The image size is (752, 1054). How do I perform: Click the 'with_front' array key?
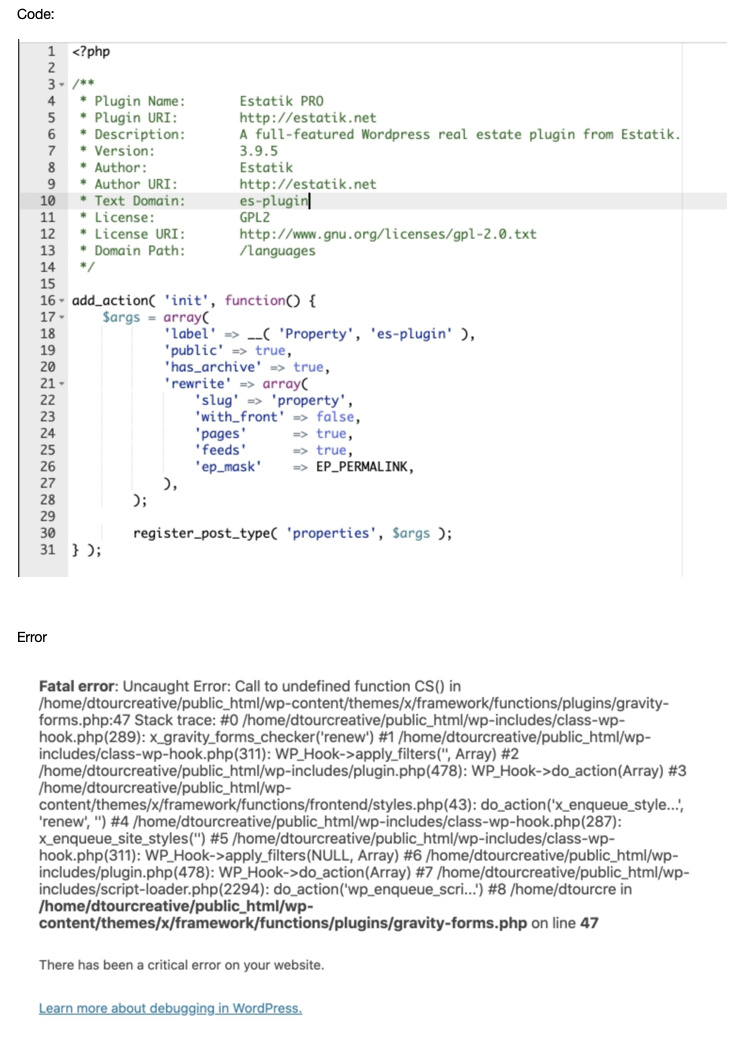pos(239,417)
